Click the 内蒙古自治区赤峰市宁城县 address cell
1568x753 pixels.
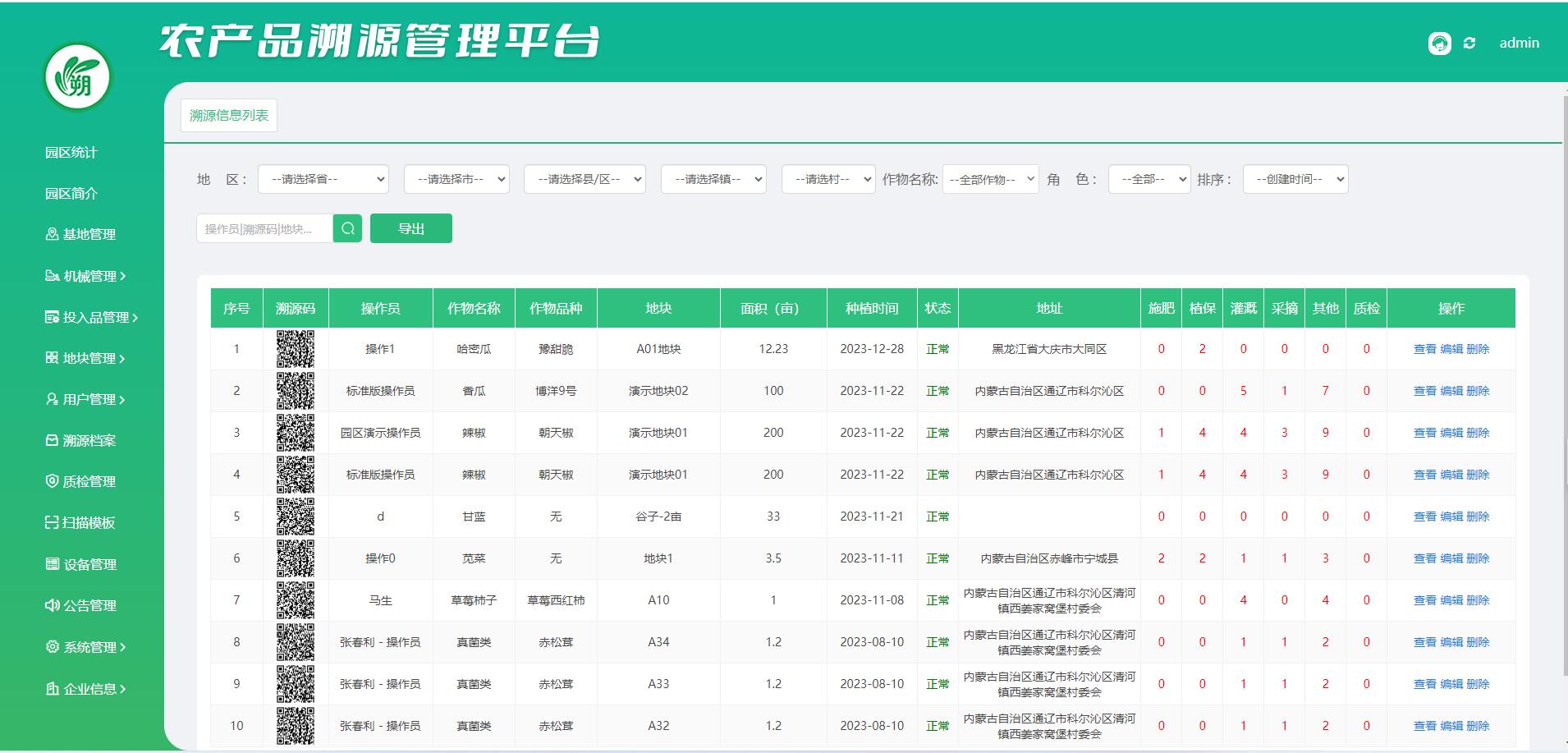click(1049, 558)
